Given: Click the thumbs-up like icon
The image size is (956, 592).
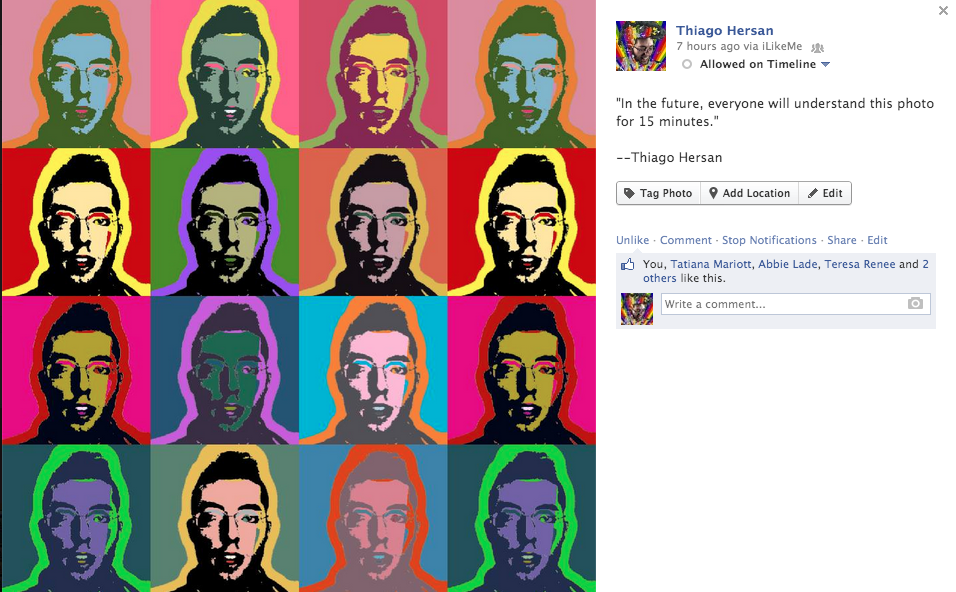Looking at the screenshot, I should click(627, 265).
